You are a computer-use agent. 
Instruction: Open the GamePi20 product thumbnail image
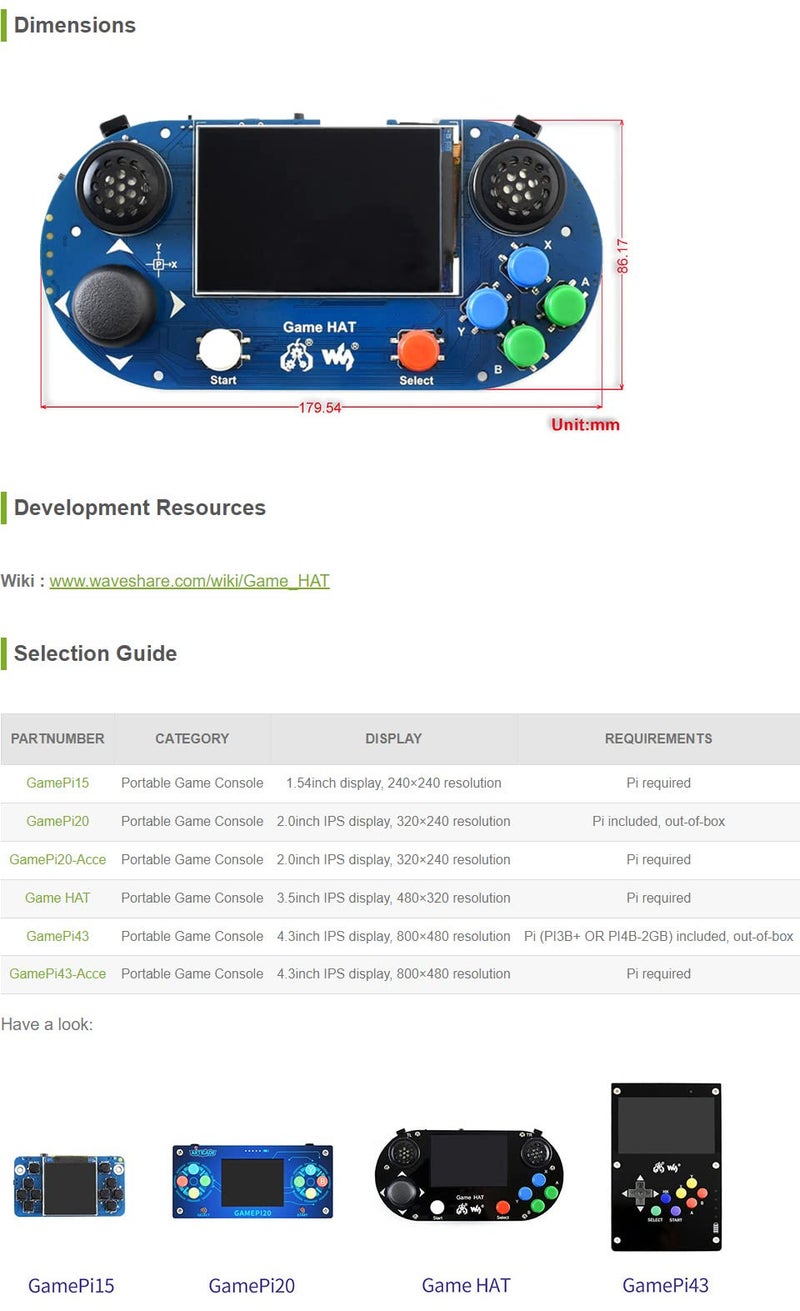click(252, 1181)
